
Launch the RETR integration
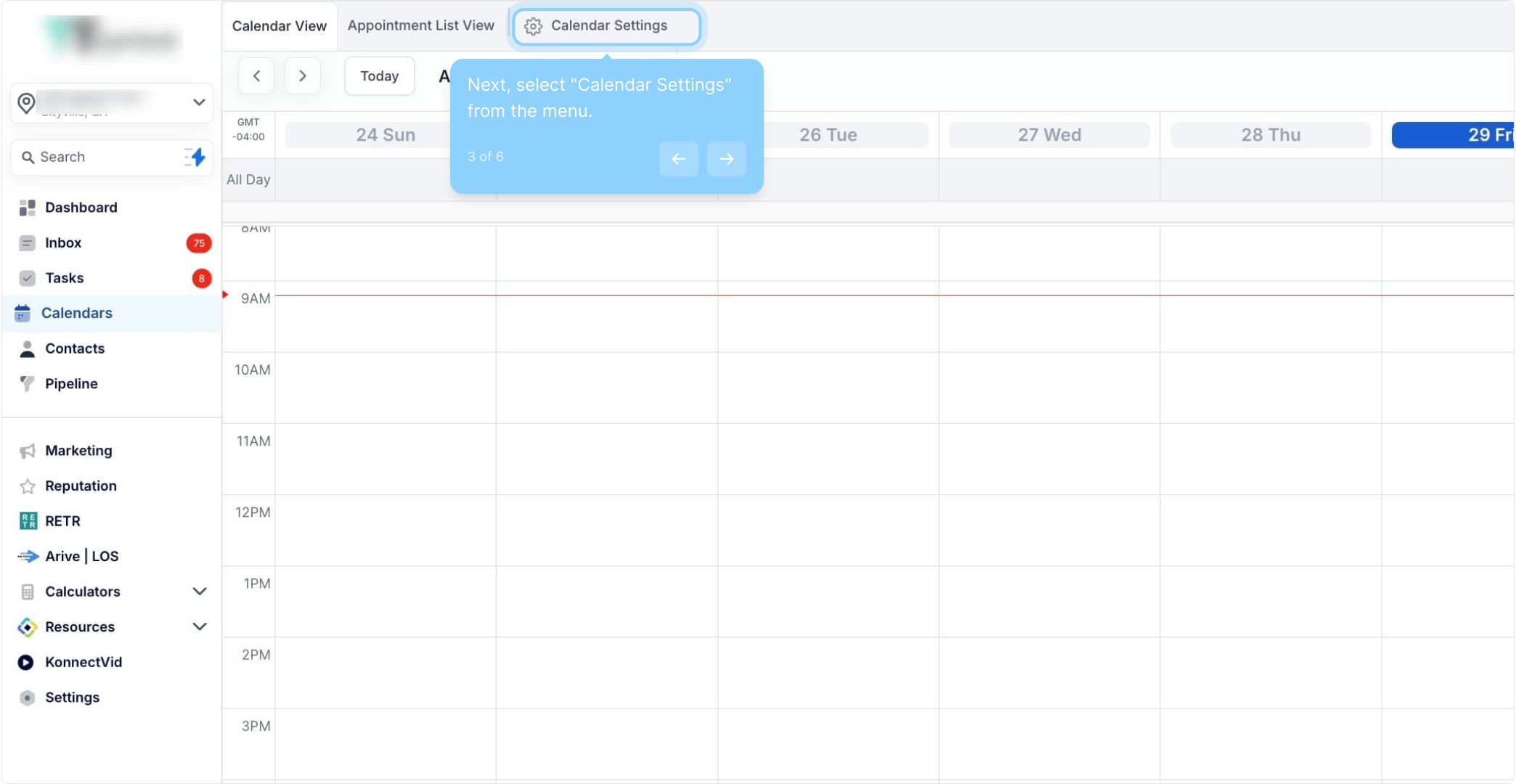coord(62,520)
